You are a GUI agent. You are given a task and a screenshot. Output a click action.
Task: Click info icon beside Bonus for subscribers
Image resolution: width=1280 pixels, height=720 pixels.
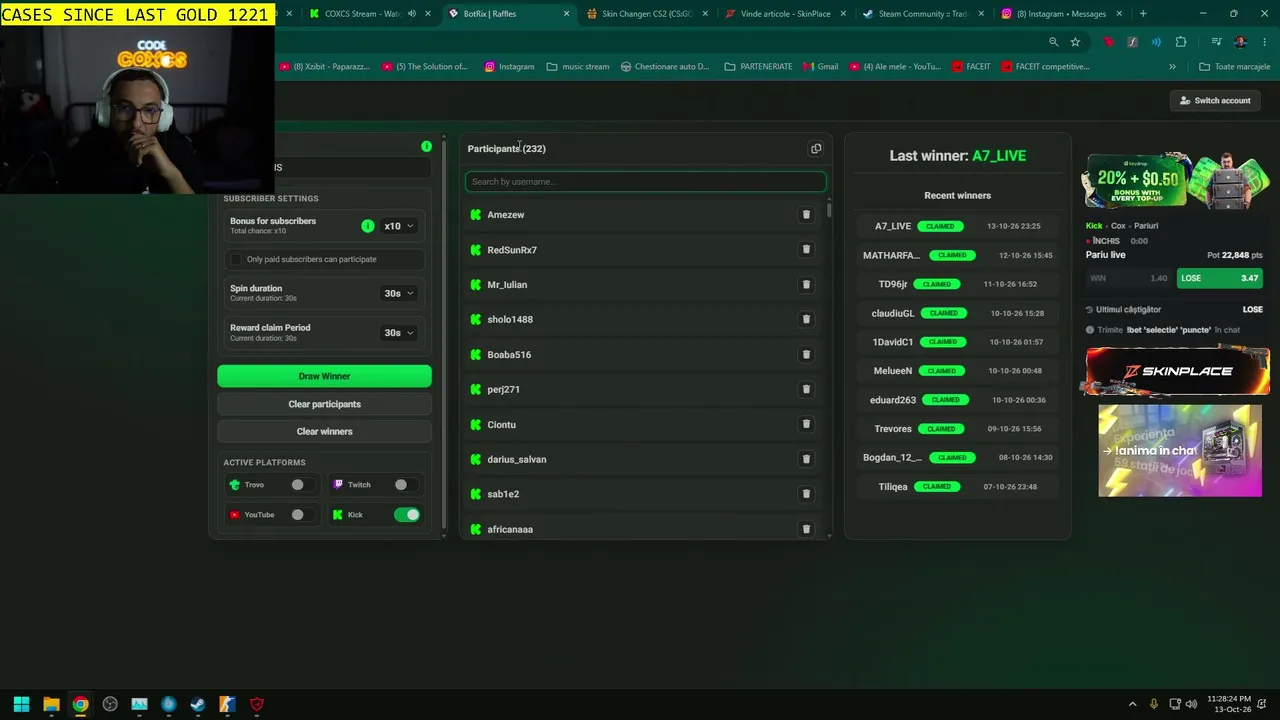(x=367, y=226)
